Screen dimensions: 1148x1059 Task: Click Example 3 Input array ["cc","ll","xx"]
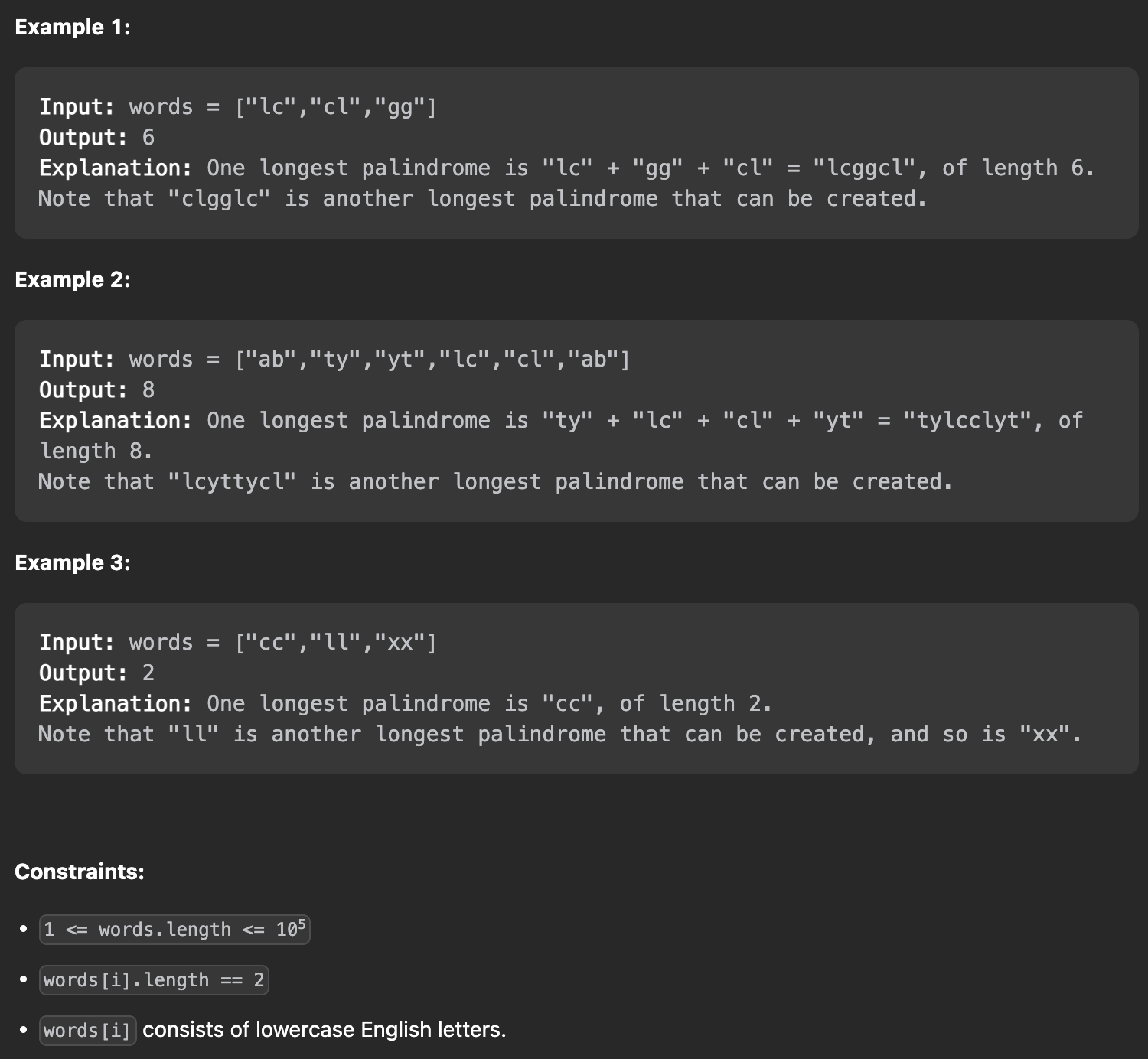click(335, 643)
